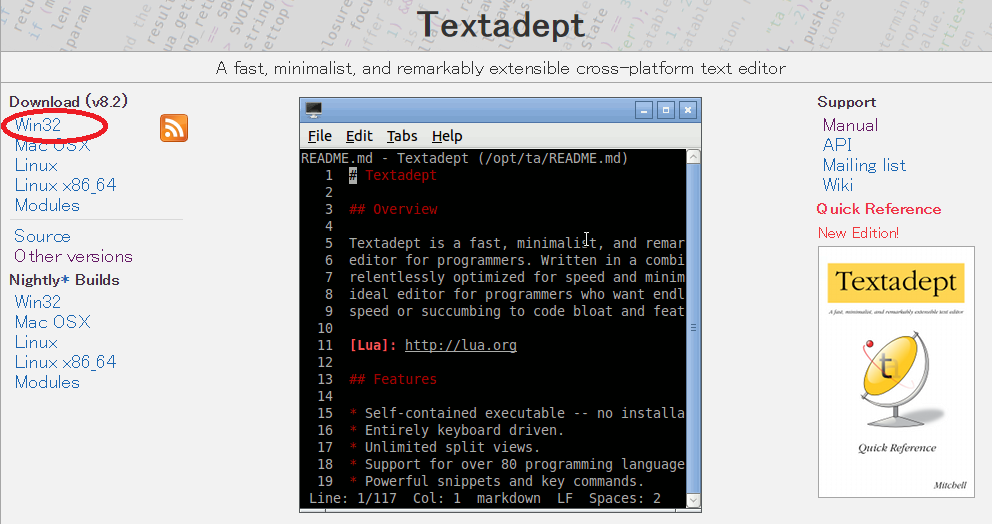Click the '[Lua]:' label on line 11

[x=373, y=346]
